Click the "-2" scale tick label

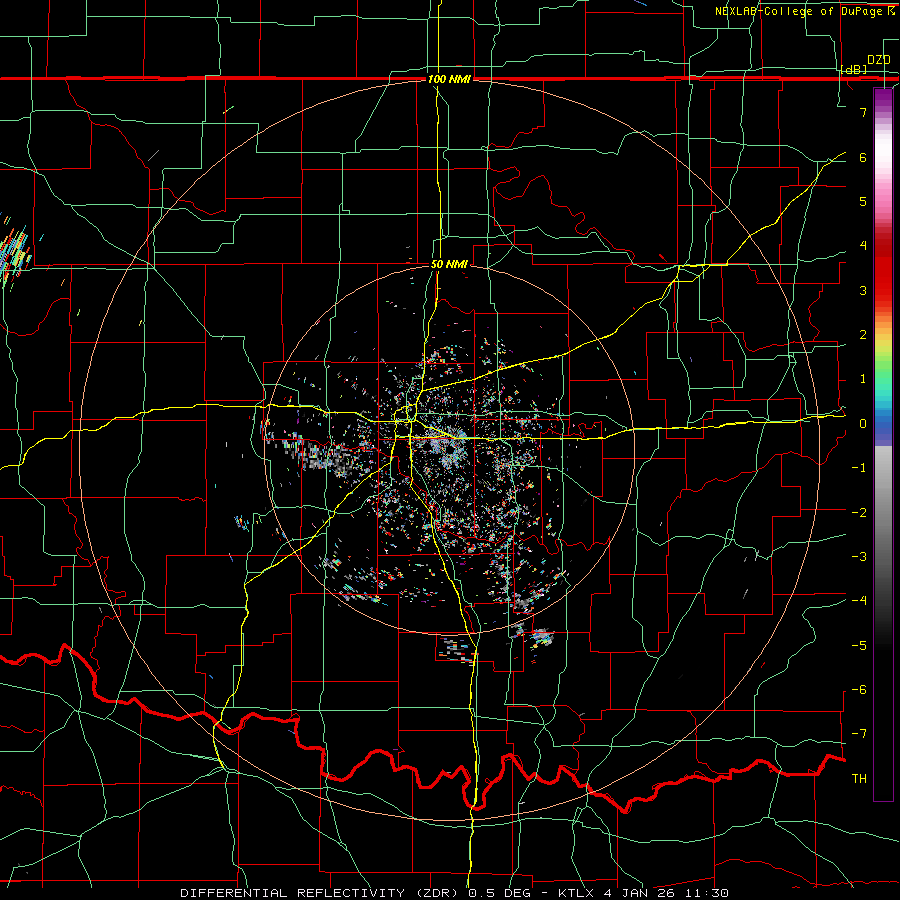pyautogui.click(x=859, y=513)
